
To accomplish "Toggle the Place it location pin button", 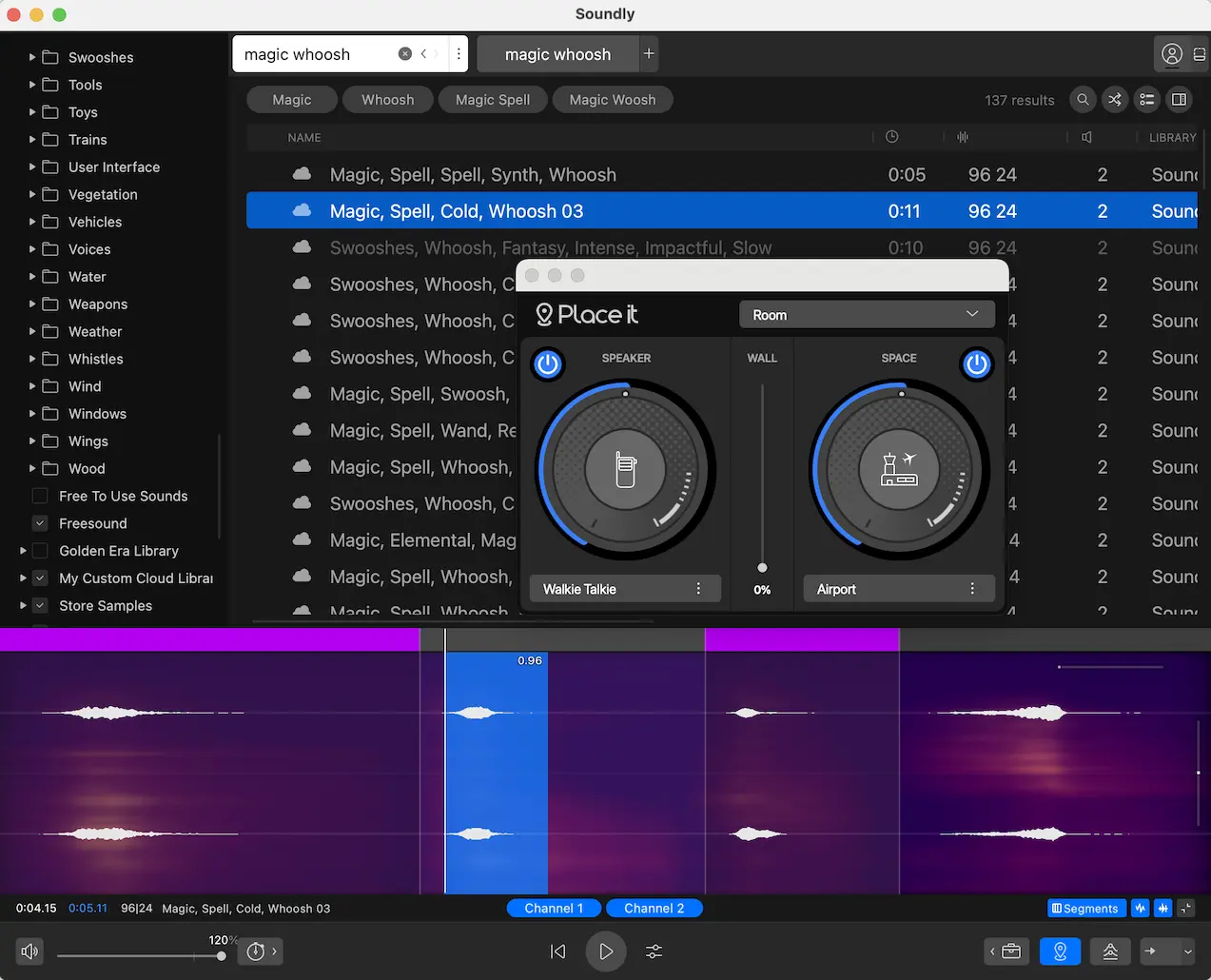I will (x=1061, y=951).
